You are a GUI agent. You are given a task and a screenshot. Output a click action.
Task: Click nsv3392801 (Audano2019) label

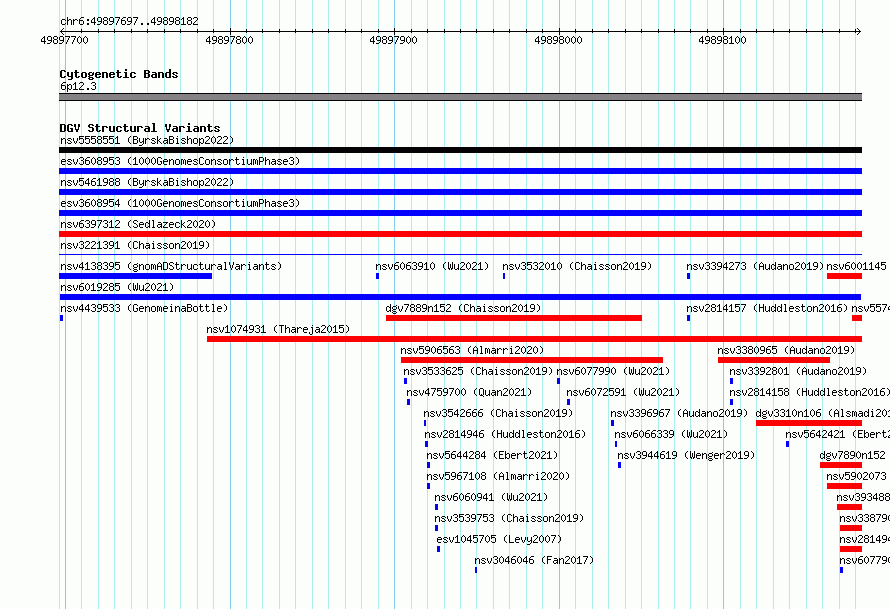798,371
